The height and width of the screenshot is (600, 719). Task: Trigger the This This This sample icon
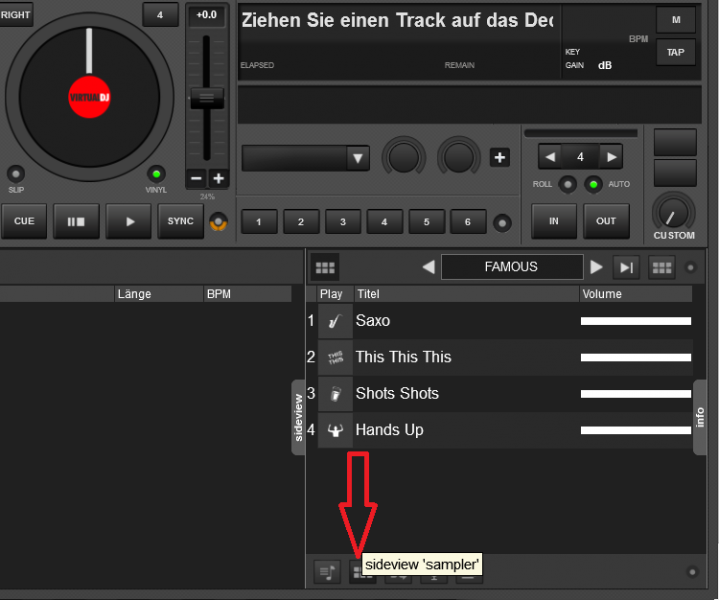(335, 357)
